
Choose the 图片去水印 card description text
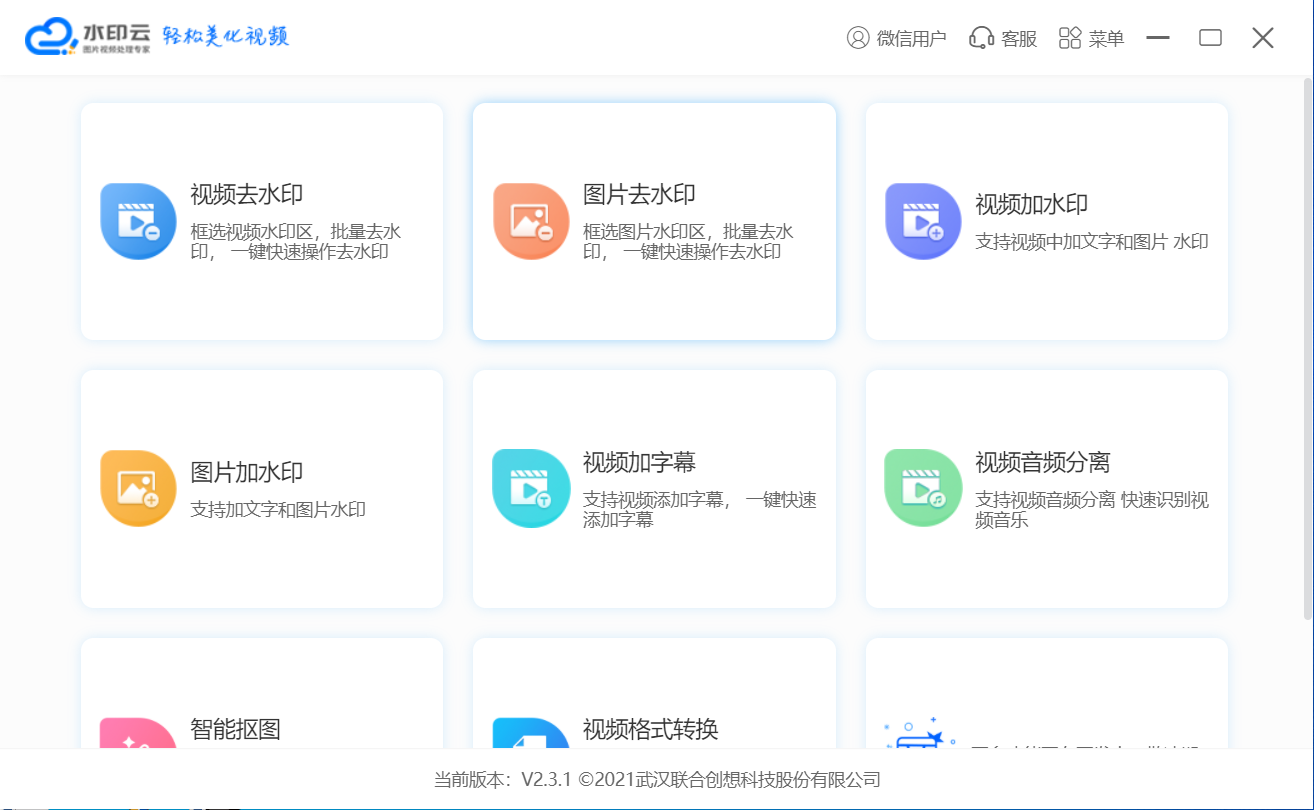point(688,242)
